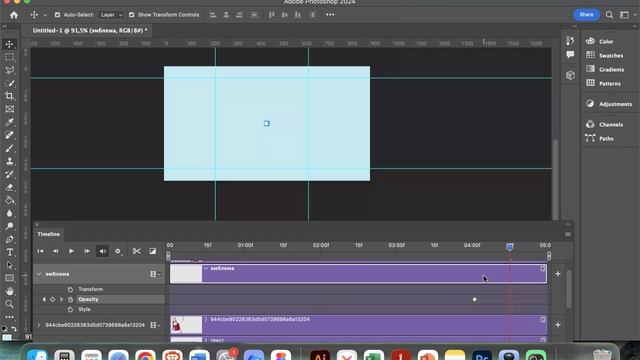The height and width of the screenshot is (360, 640).
Task: Open Timeline playback settings gear
Action: (118, 251)
